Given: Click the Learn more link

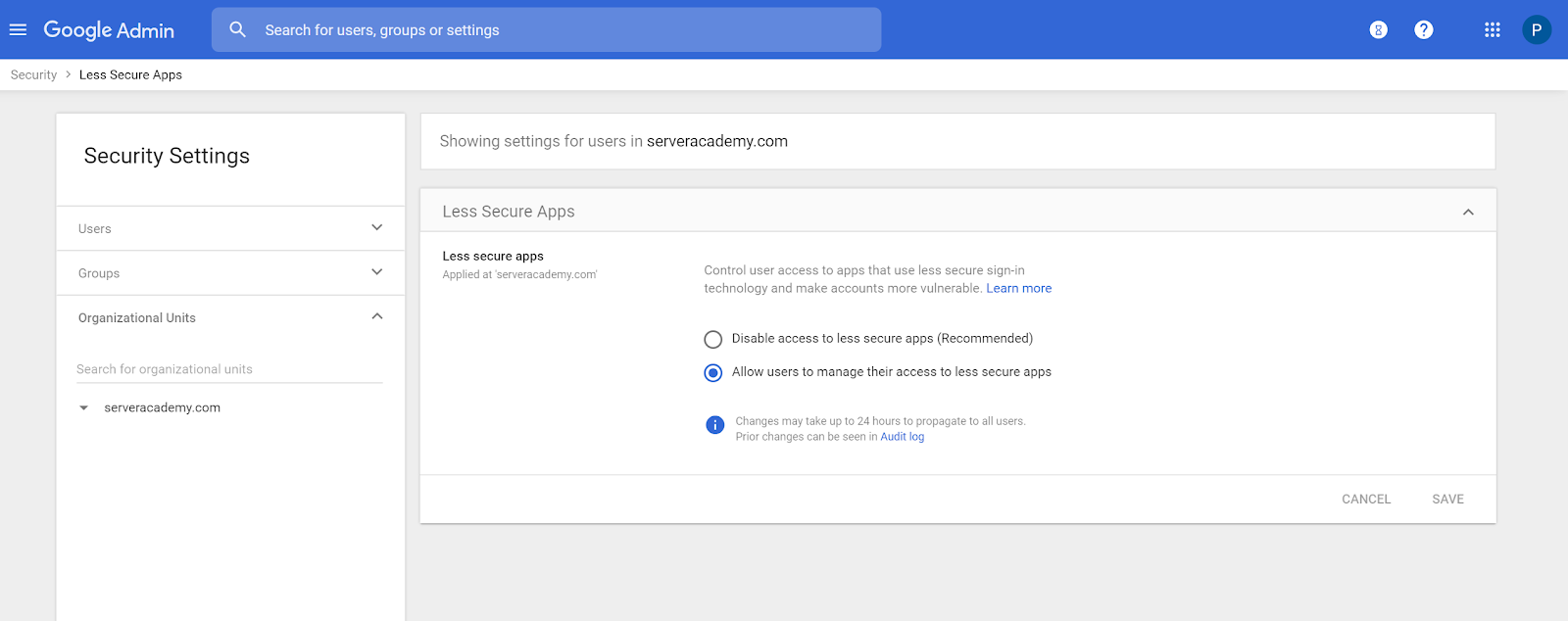Looking at the screenshot, I should 1018,288.
